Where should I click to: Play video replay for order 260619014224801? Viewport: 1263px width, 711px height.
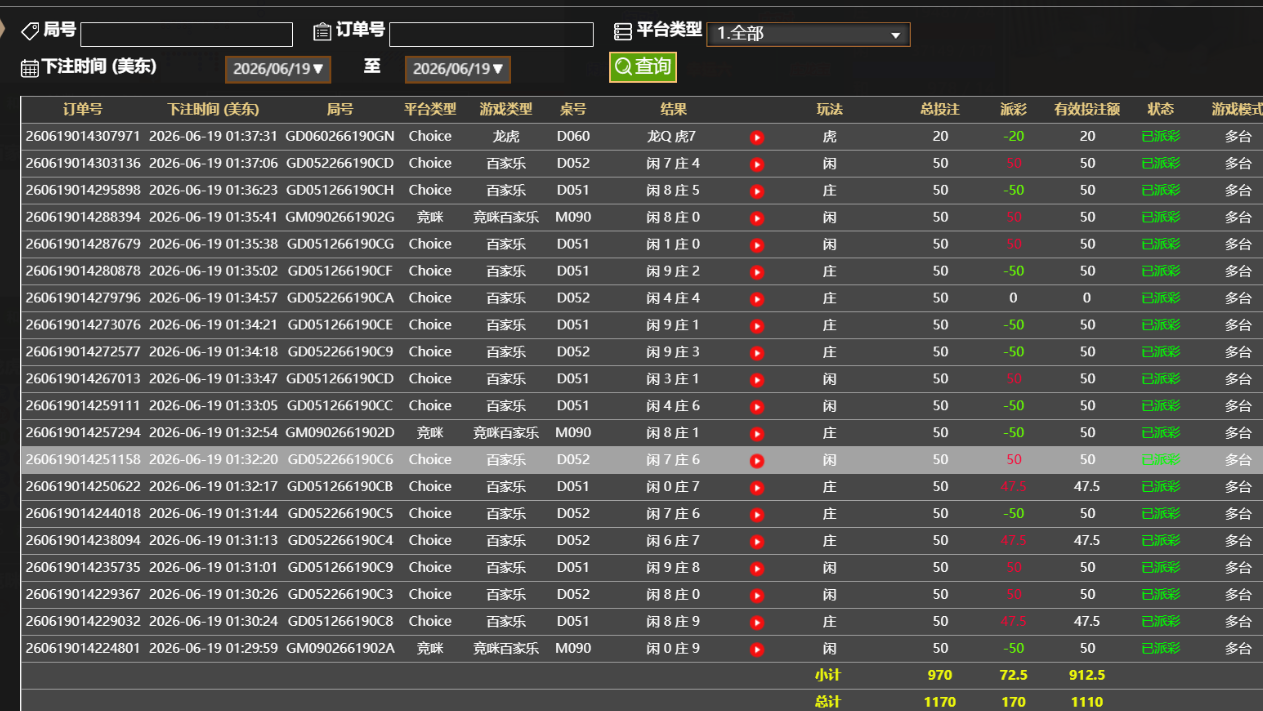point(757,650)
